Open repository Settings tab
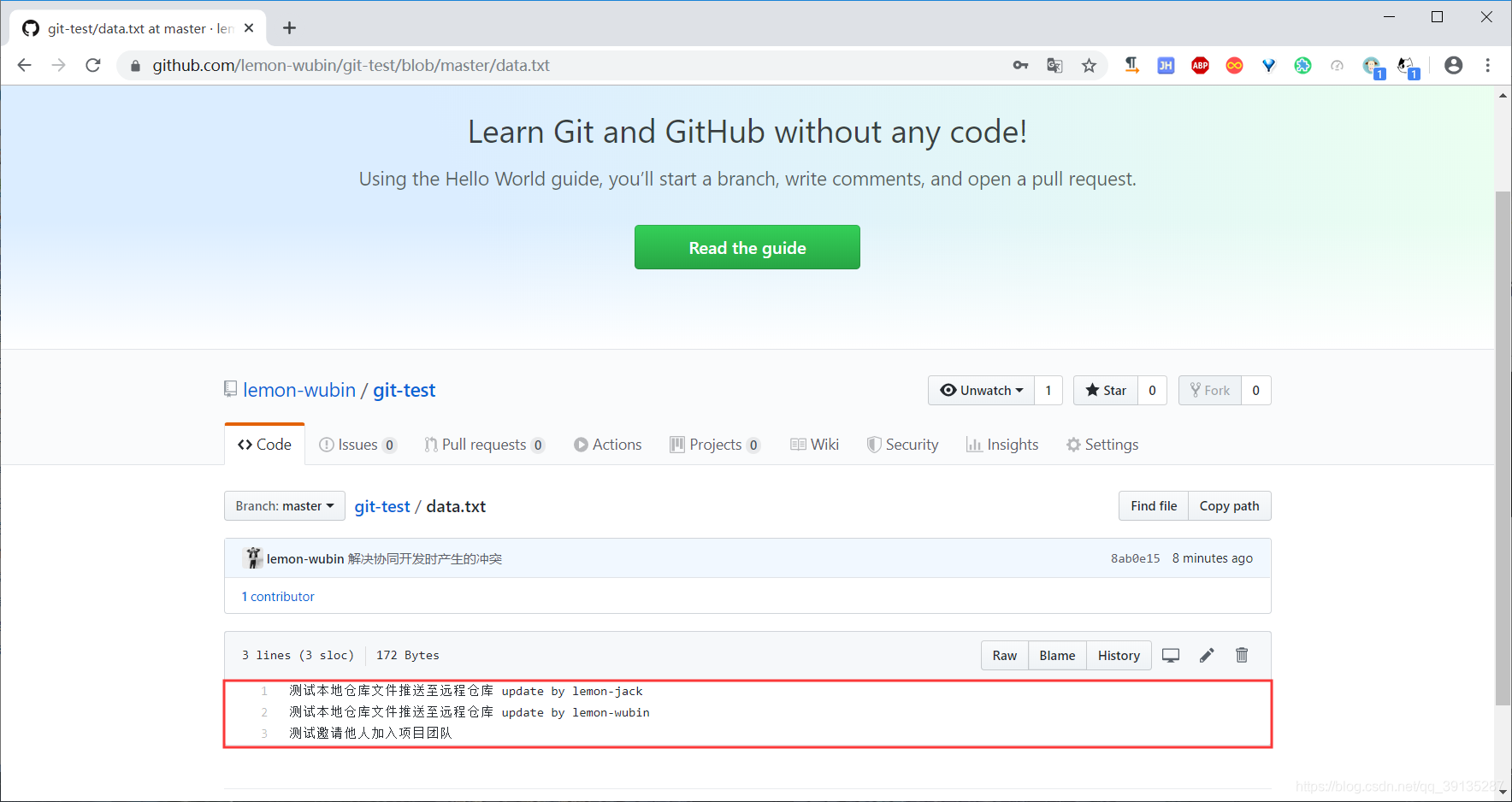 point(1102,445)
